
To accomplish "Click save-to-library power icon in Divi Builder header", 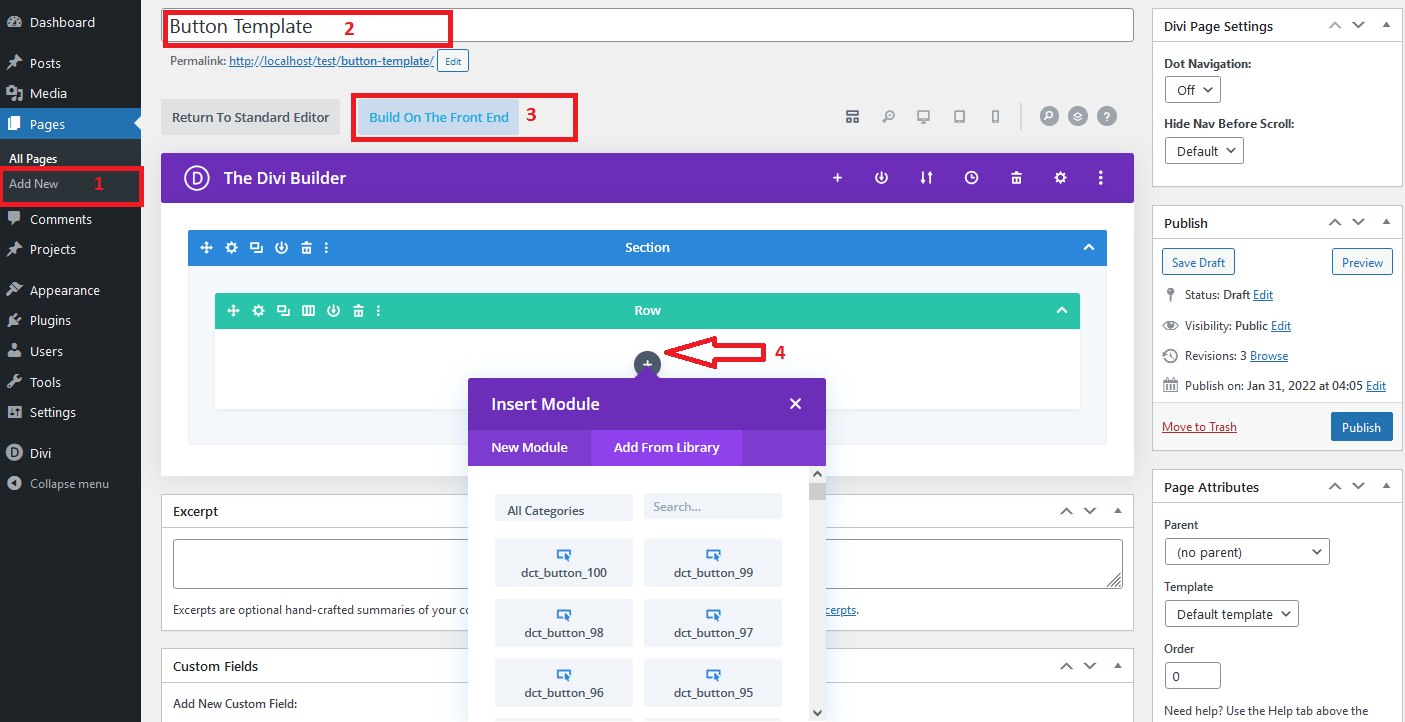I will pyautogui.click(x=881, y=178).
